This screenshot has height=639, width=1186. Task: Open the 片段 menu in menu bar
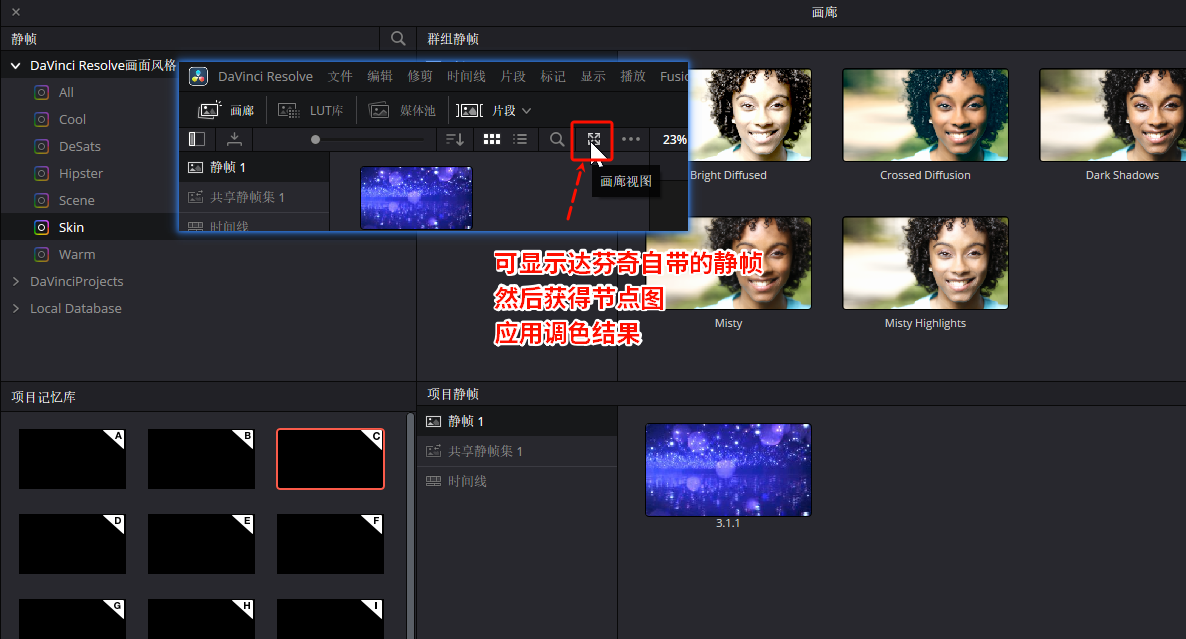tap(513, 76)
